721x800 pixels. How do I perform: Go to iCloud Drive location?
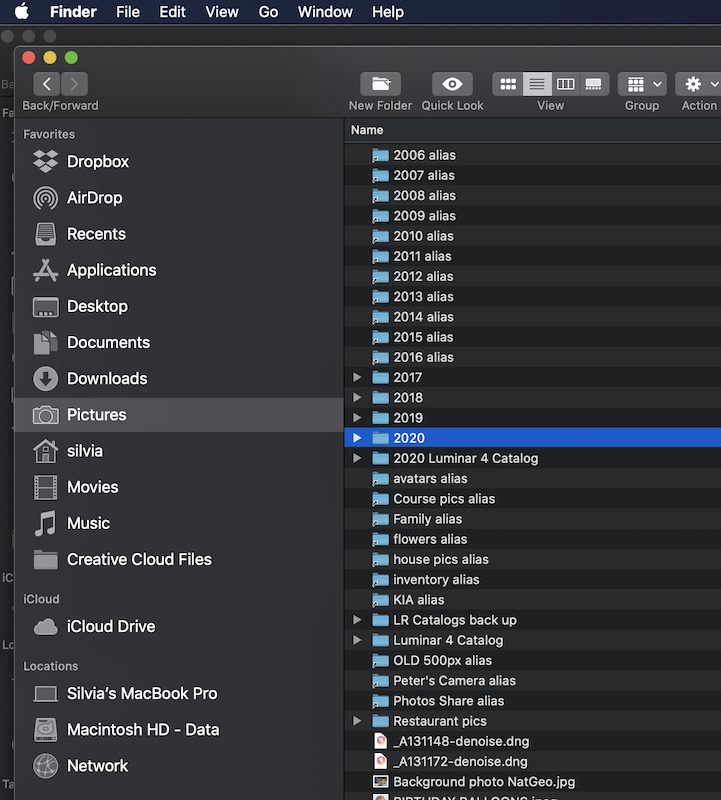pos(110,627)
